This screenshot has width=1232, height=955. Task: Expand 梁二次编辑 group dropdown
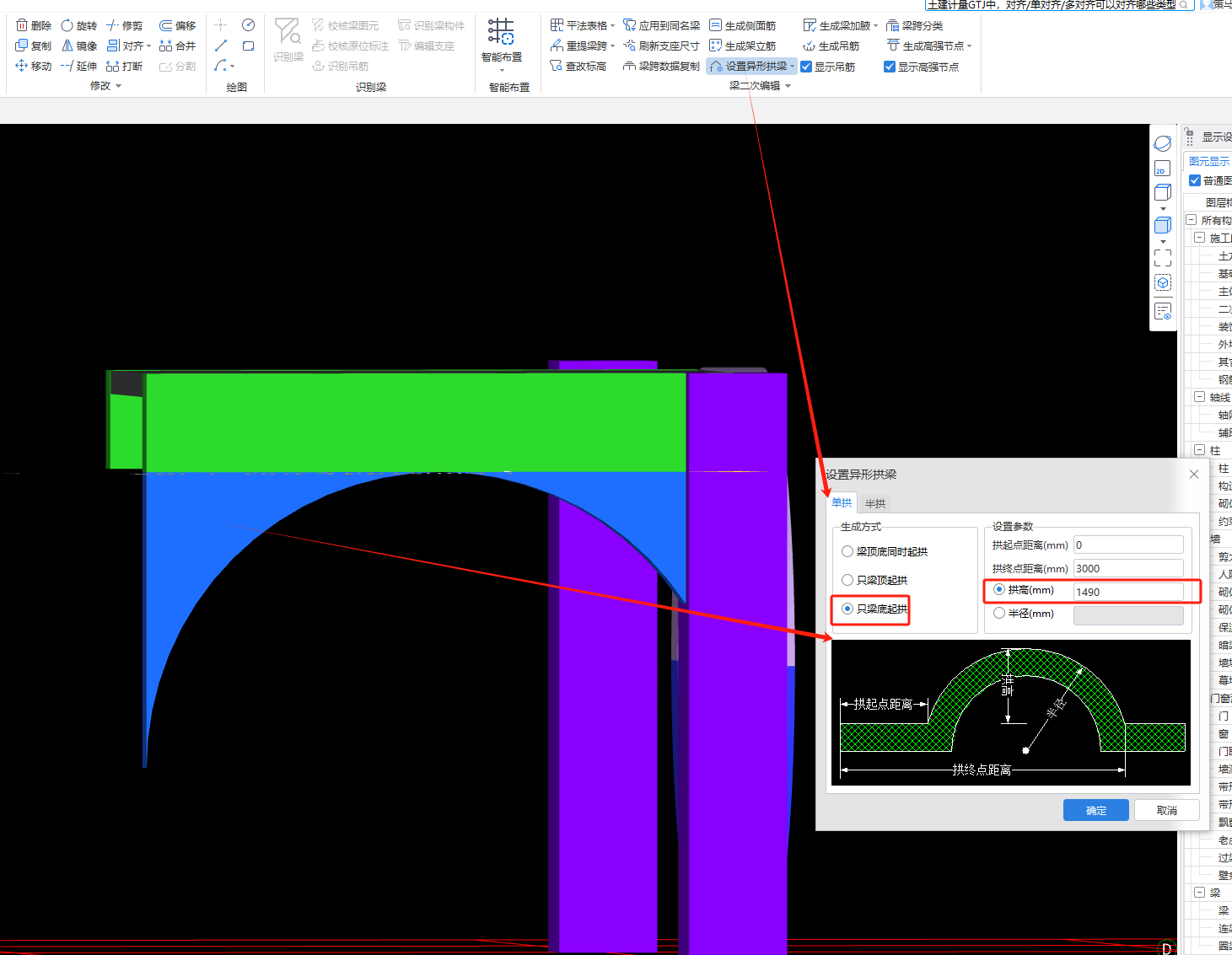tap(788, 86)
